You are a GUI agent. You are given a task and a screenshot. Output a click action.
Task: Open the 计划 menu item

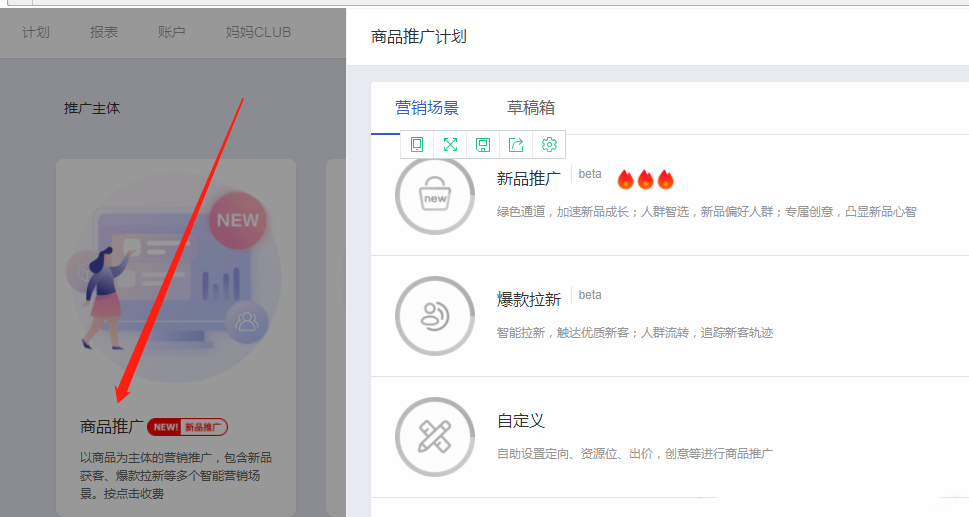click(x=36, y=32)
